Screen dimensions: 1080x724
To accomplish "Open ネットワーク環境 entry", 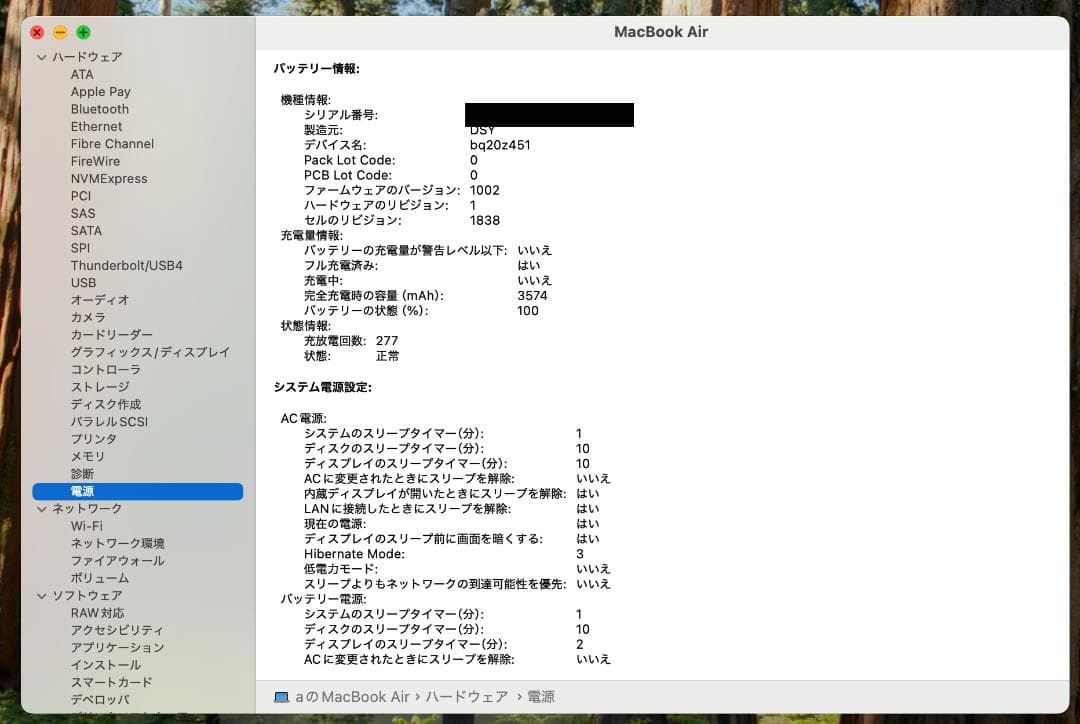I will point(117,544).
